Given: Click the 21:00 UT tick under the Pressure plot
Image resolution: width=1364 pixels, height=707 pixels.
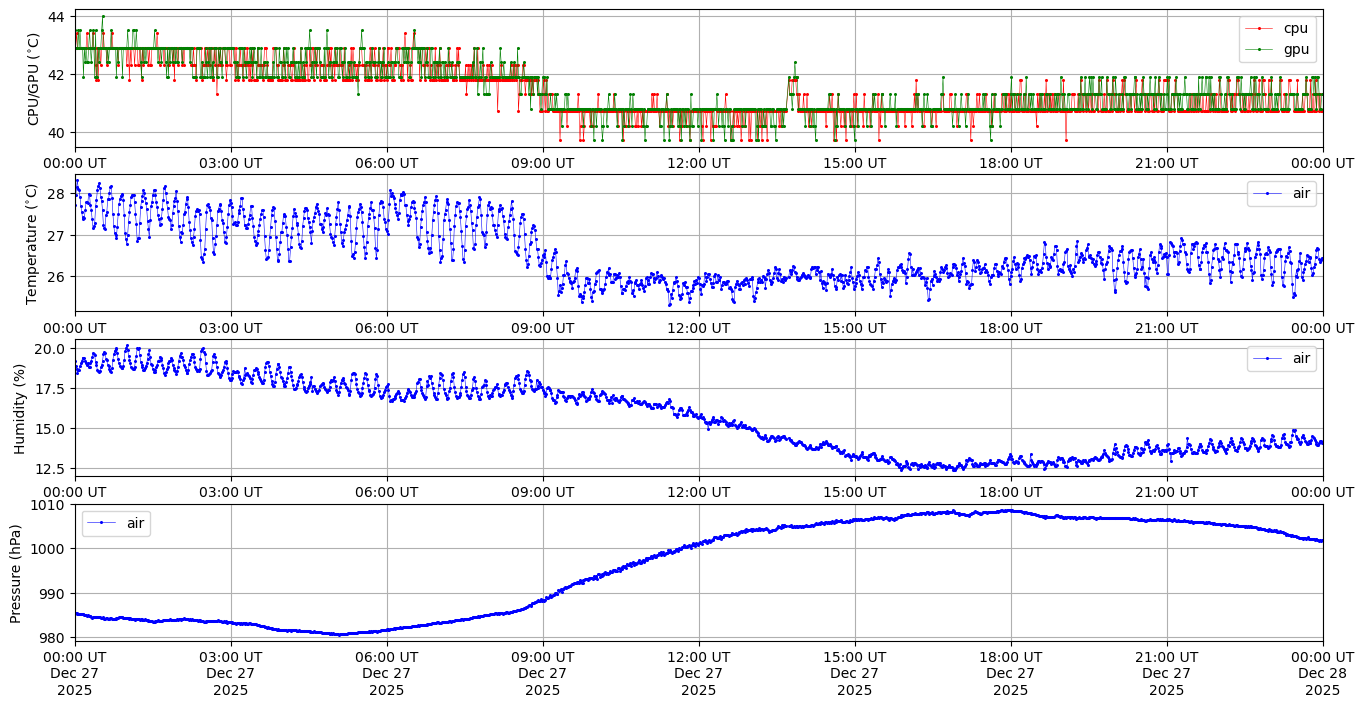Looking at the screenshot, I should click(1166, 657).
